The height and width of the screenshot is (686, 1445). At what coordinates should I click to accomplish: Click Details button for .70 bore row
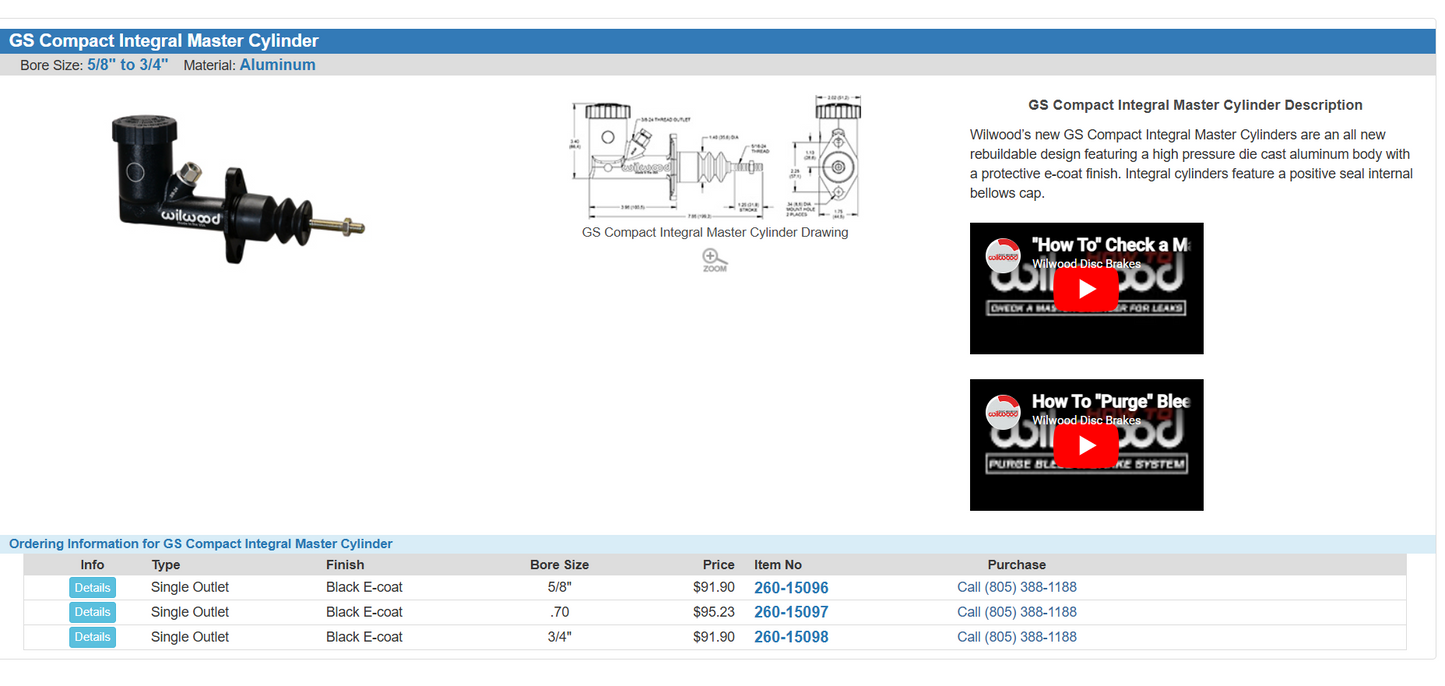coord(92,612)
